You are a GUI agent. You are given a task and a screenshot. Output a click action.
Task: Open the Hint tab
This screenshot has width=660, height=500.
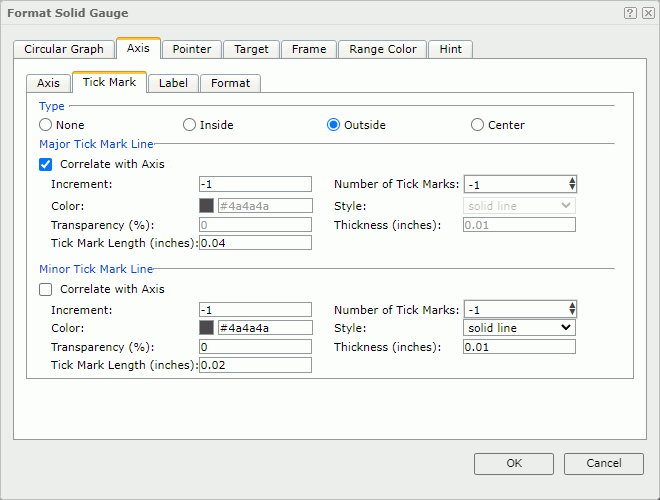point(450,49)
